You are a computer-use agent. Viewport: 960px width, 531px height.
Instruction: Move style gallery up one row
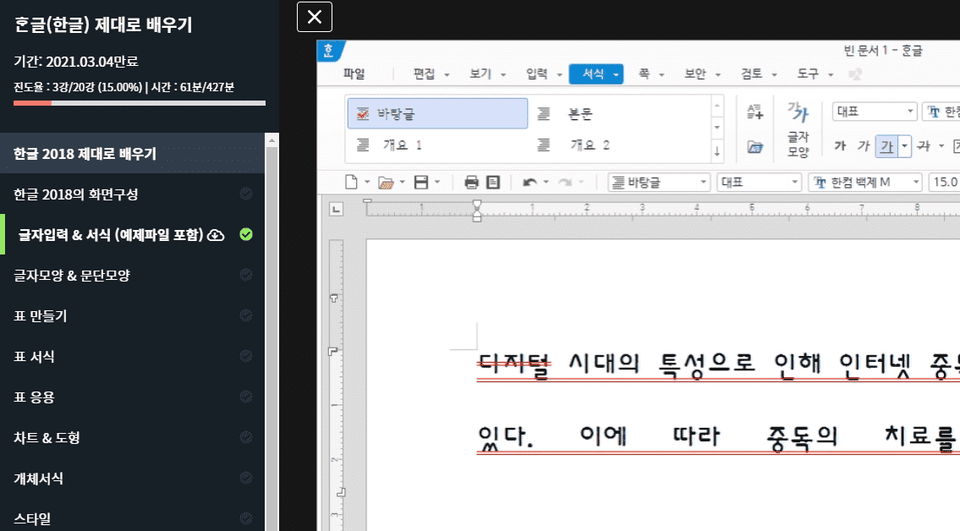(x=717, y=106)
